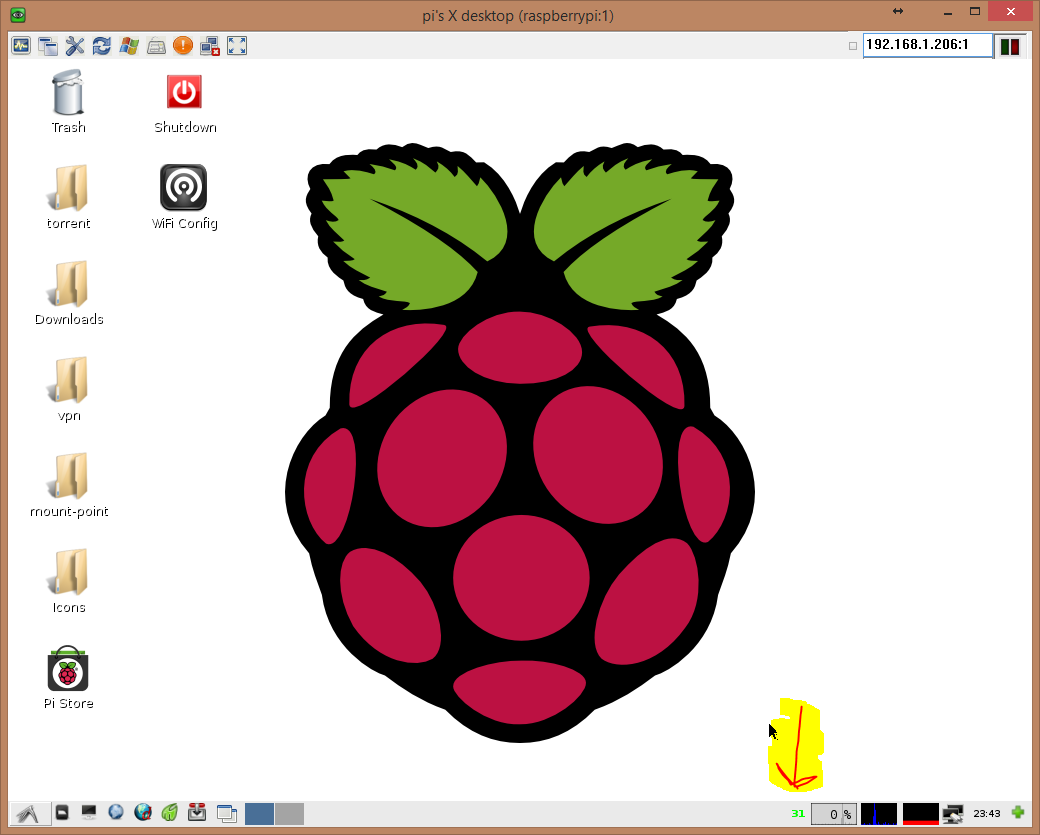Send Windows Start key to remote
Viewport: 1040px width, 835px height.
tap(129, 46)
